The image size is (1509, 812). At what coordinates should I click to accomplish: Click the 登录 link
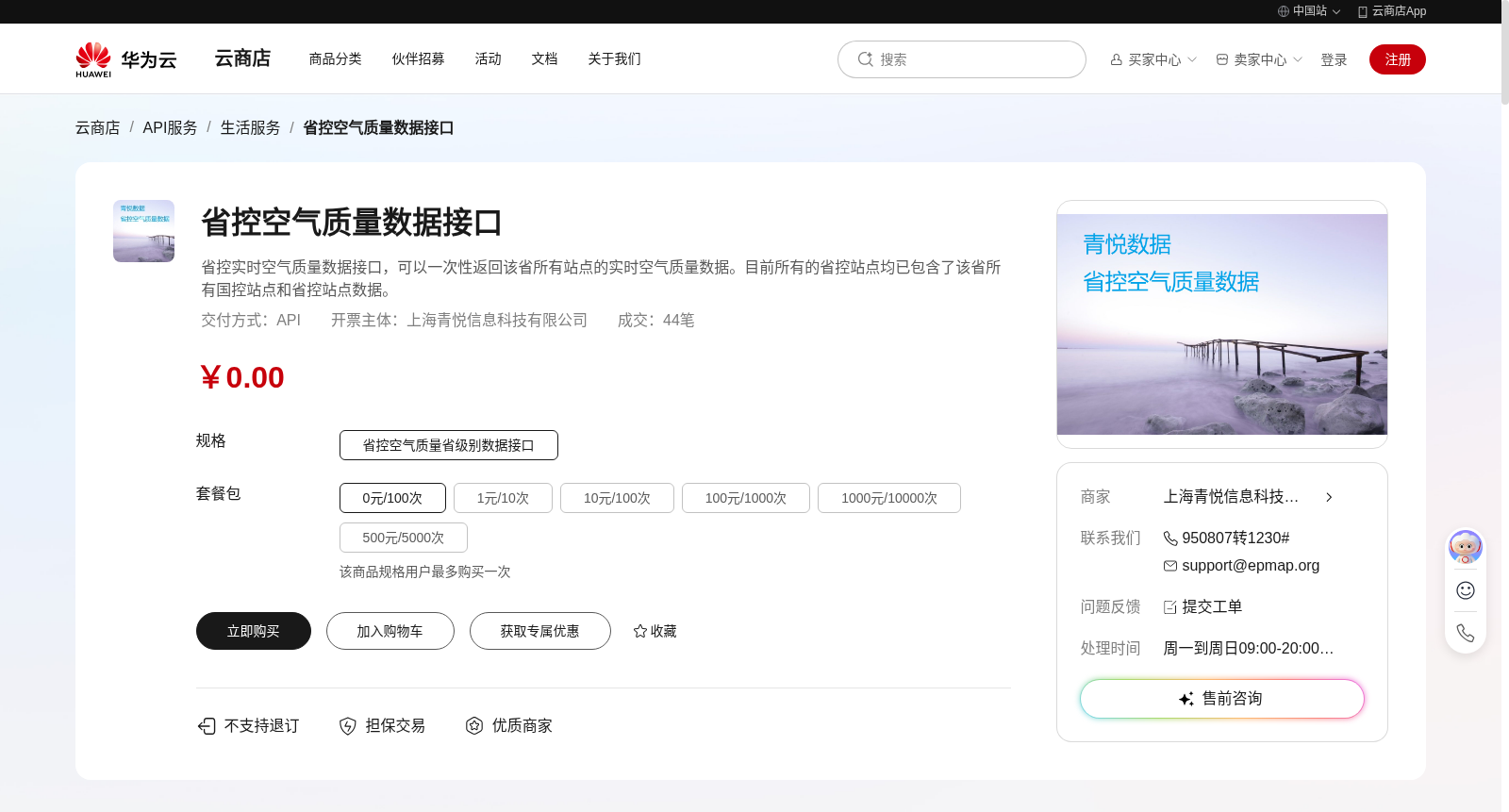1334,59
